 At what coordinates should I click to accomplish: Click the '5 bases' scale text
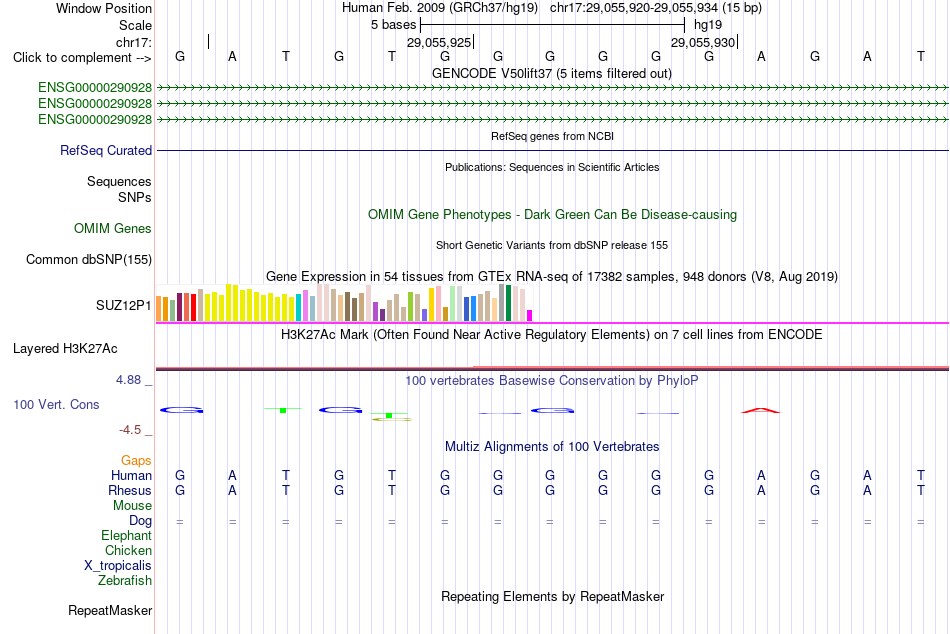393,25
